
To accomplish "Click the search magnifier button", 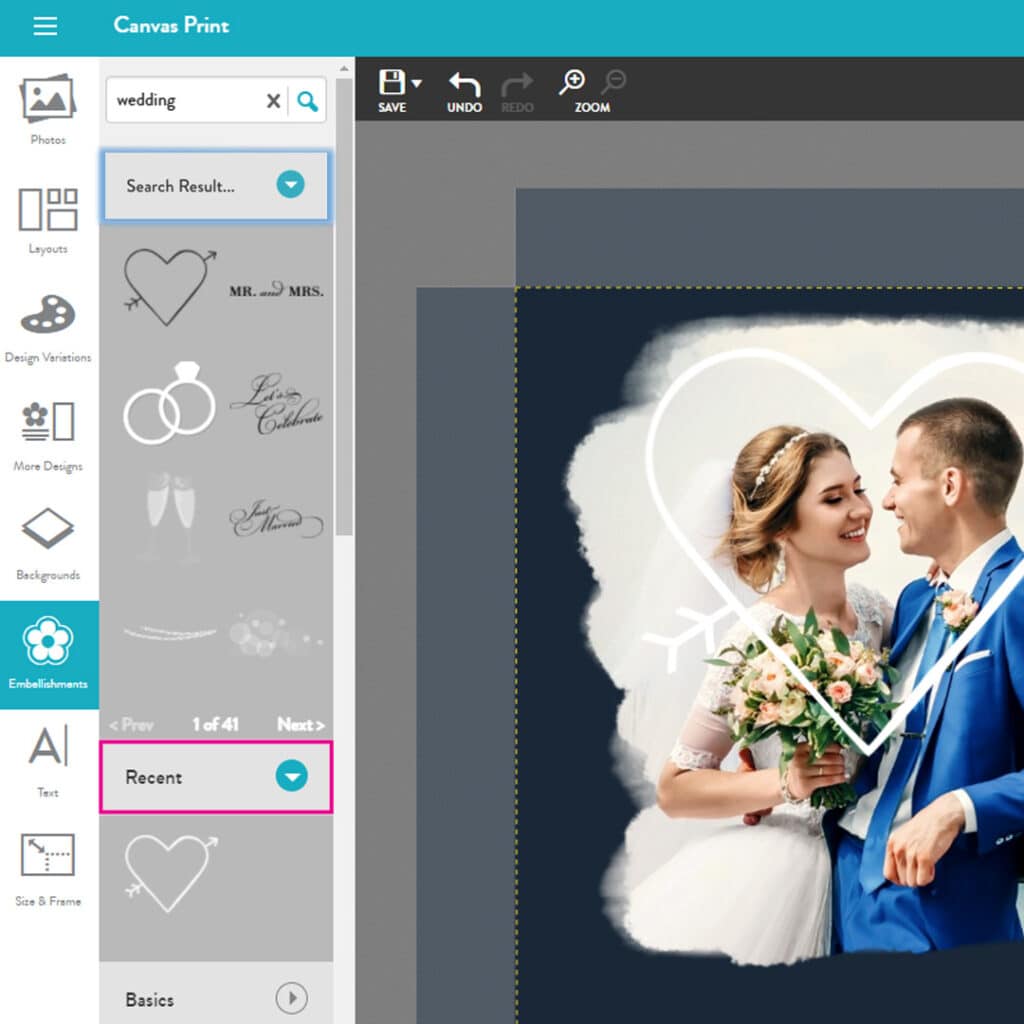I will click(308, 101).
